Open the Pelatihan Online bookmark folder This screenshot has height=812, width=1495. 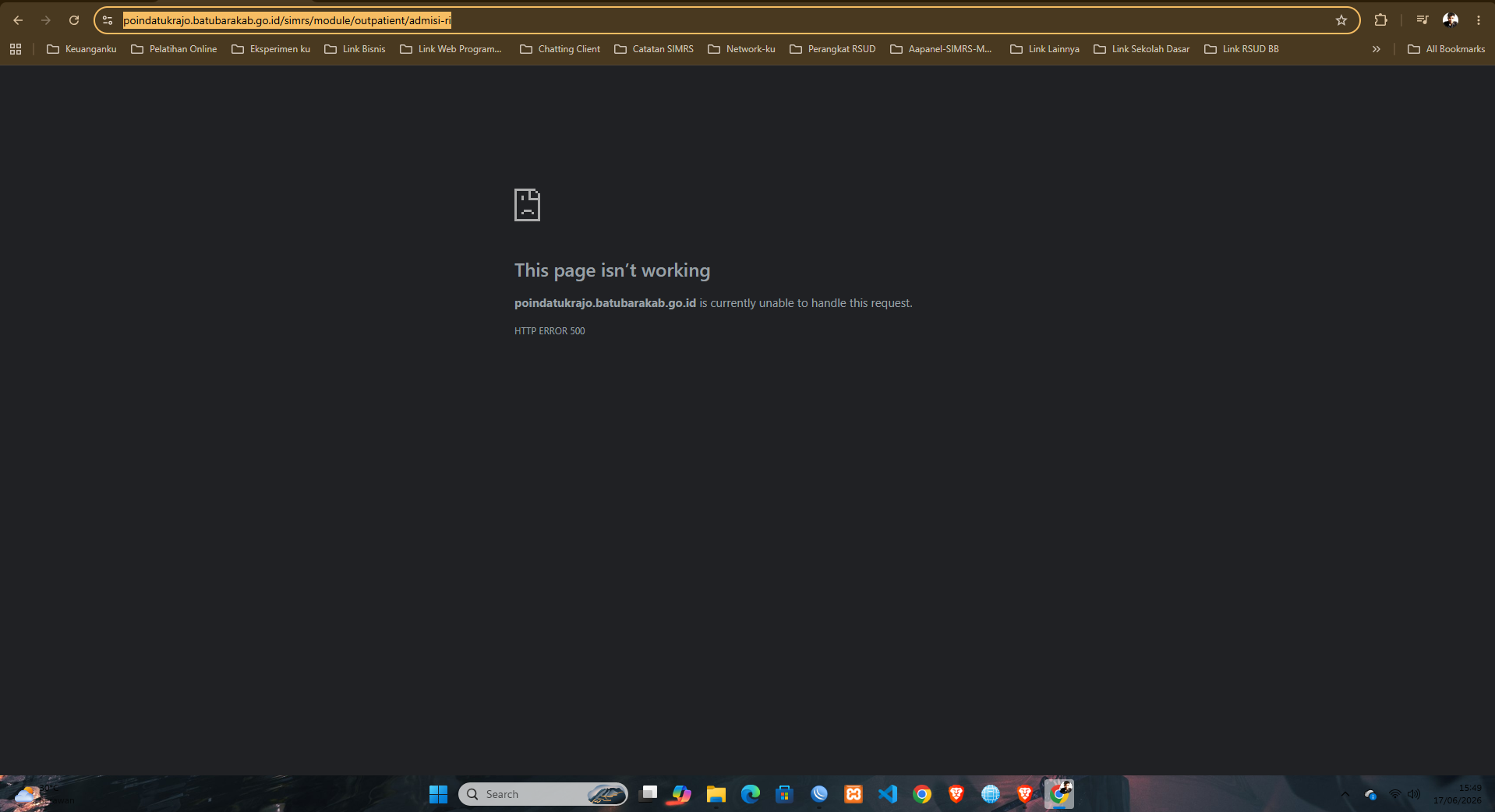tap(174, 49)
